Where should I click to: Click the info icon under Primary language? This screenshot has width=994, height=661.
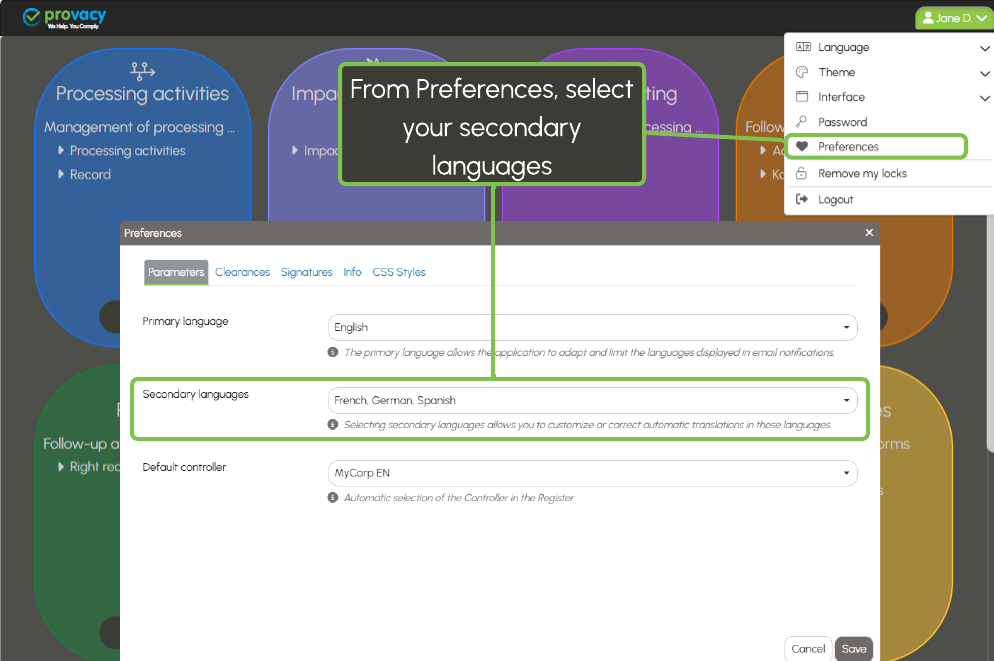click(333, 352)
